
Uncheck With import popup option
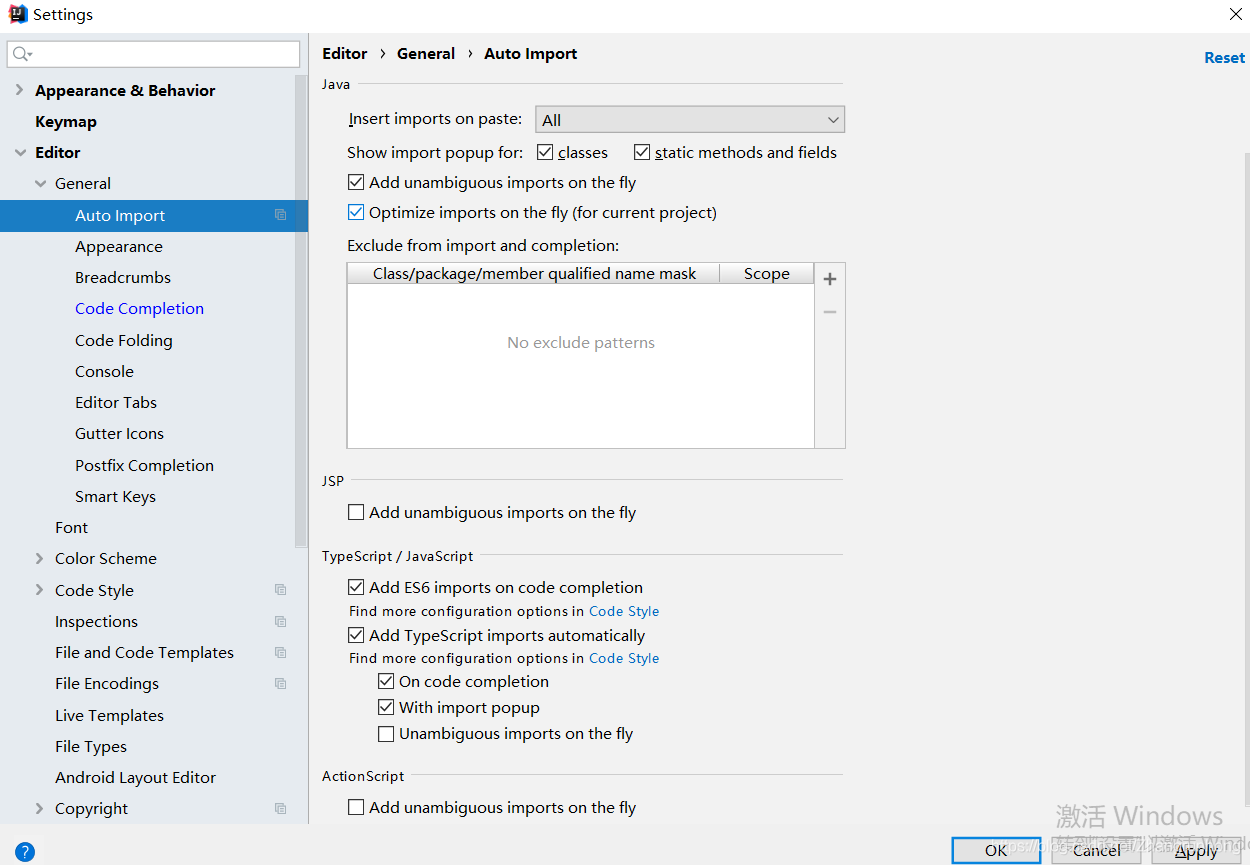coord(386,707)
